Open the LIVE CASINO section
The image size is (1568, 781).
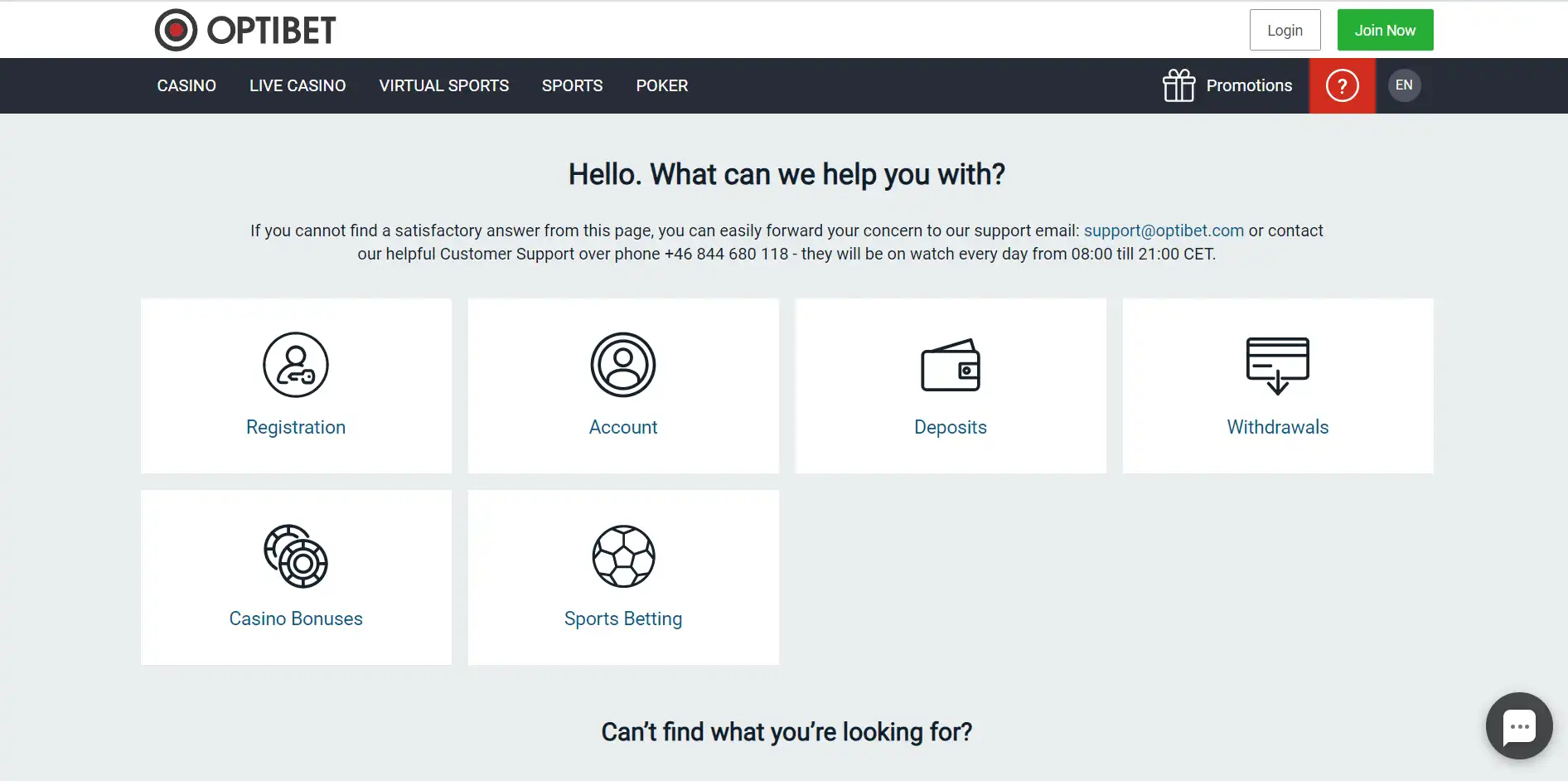pyautogui.click(x=298, y=86)
